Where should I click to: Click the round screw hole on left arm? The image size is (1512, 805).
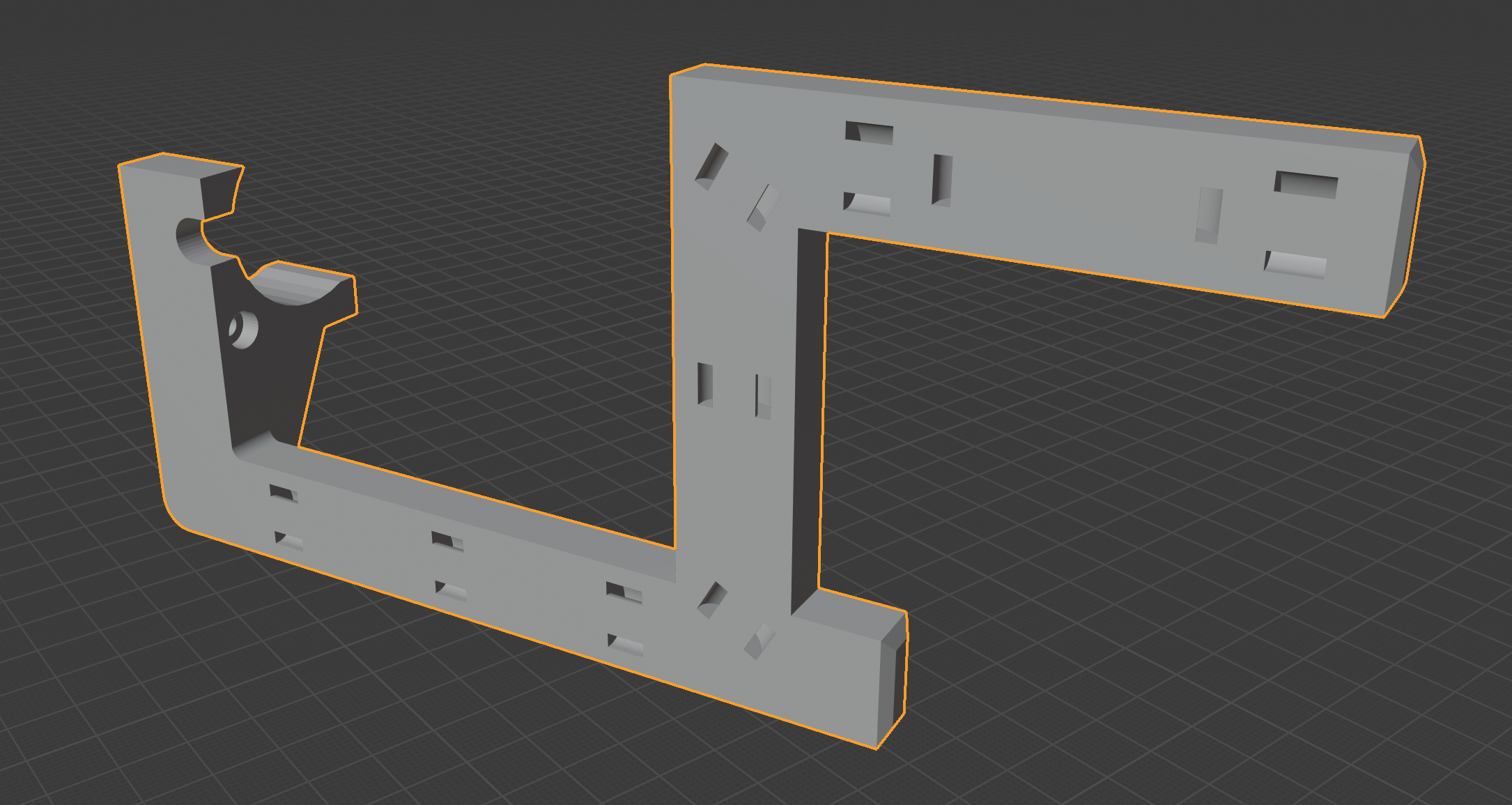[x=243, y=329]
